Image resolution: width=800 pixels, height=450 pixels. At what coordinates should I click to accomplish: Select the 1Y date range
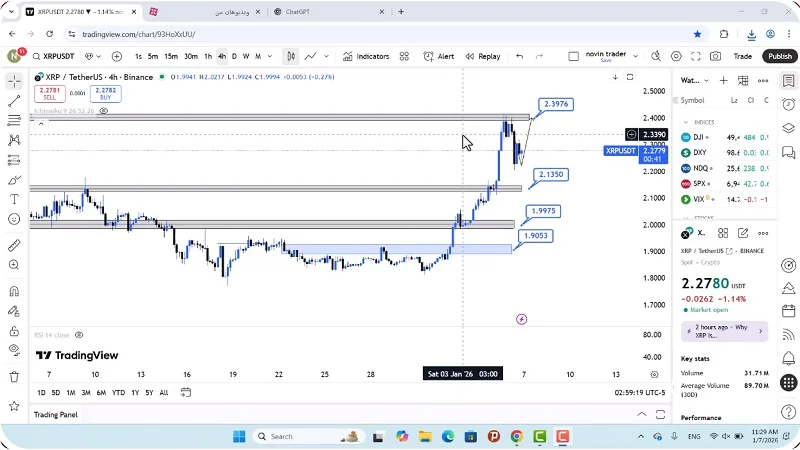click(x=135, y=392)
